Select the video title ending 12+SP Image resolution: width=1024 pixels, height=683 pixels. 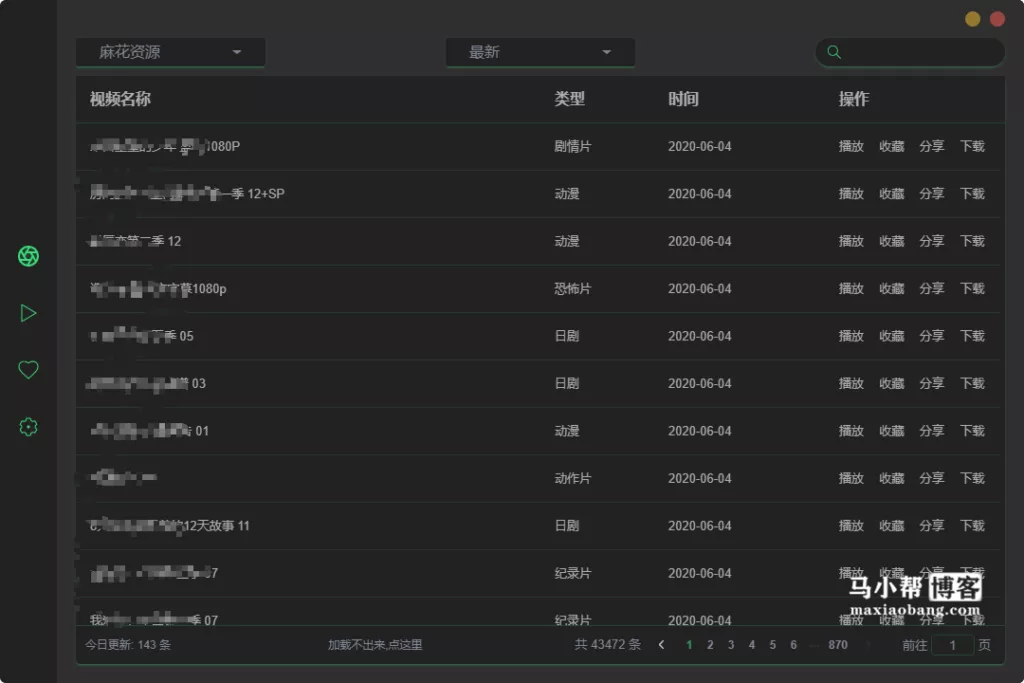[187, 194]
